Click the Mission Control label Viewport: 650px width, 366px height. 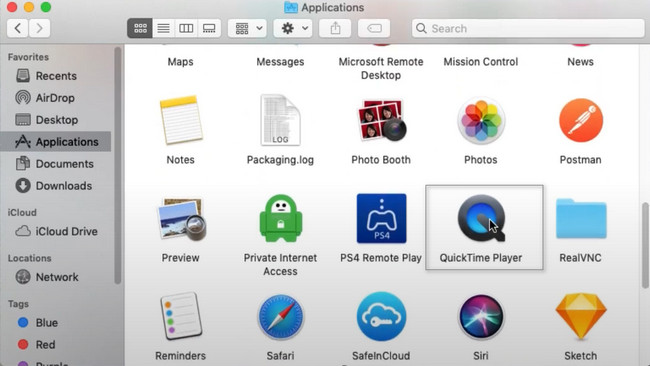tap(481, 62)
